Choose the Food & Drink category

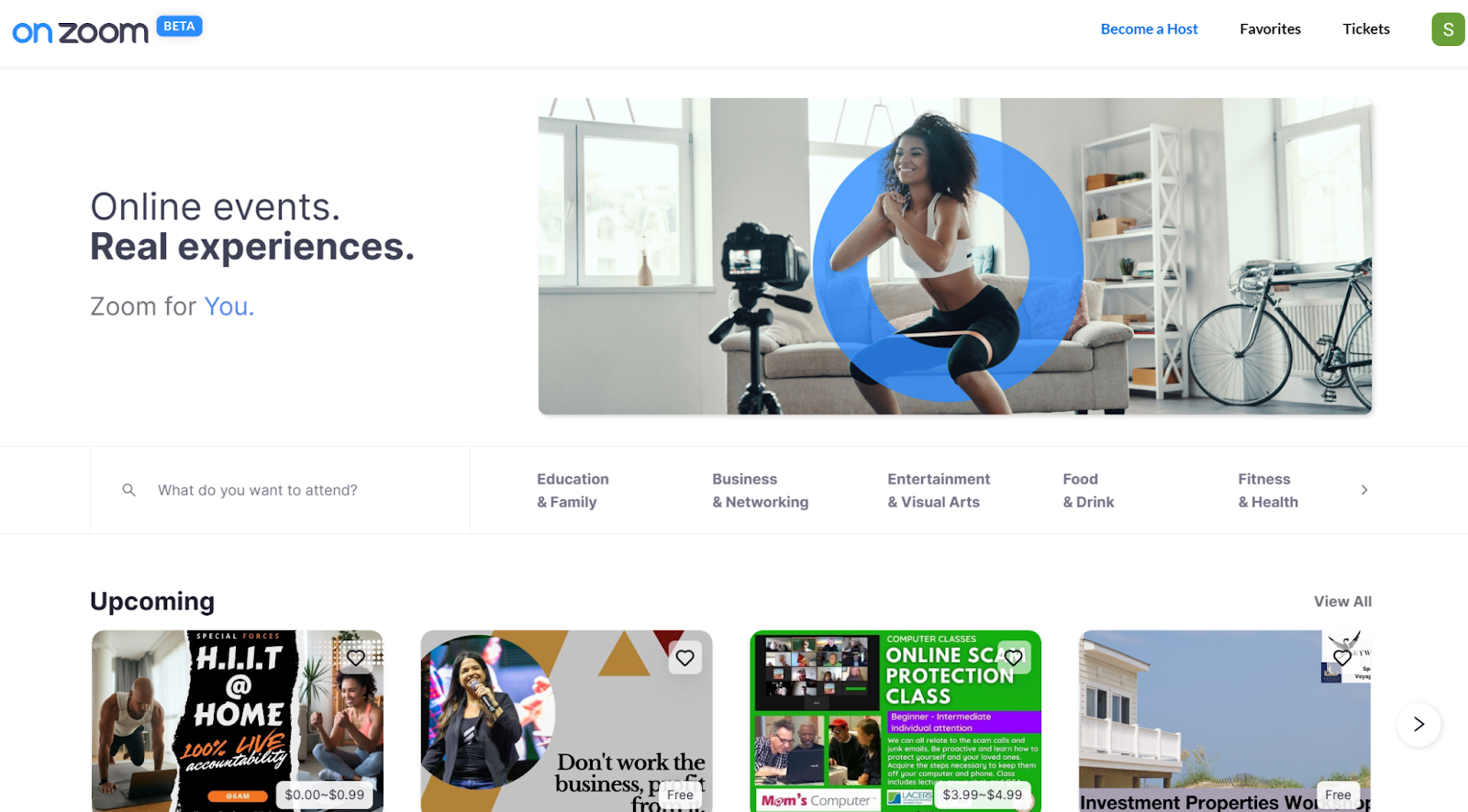click(x=1088, y=490)
